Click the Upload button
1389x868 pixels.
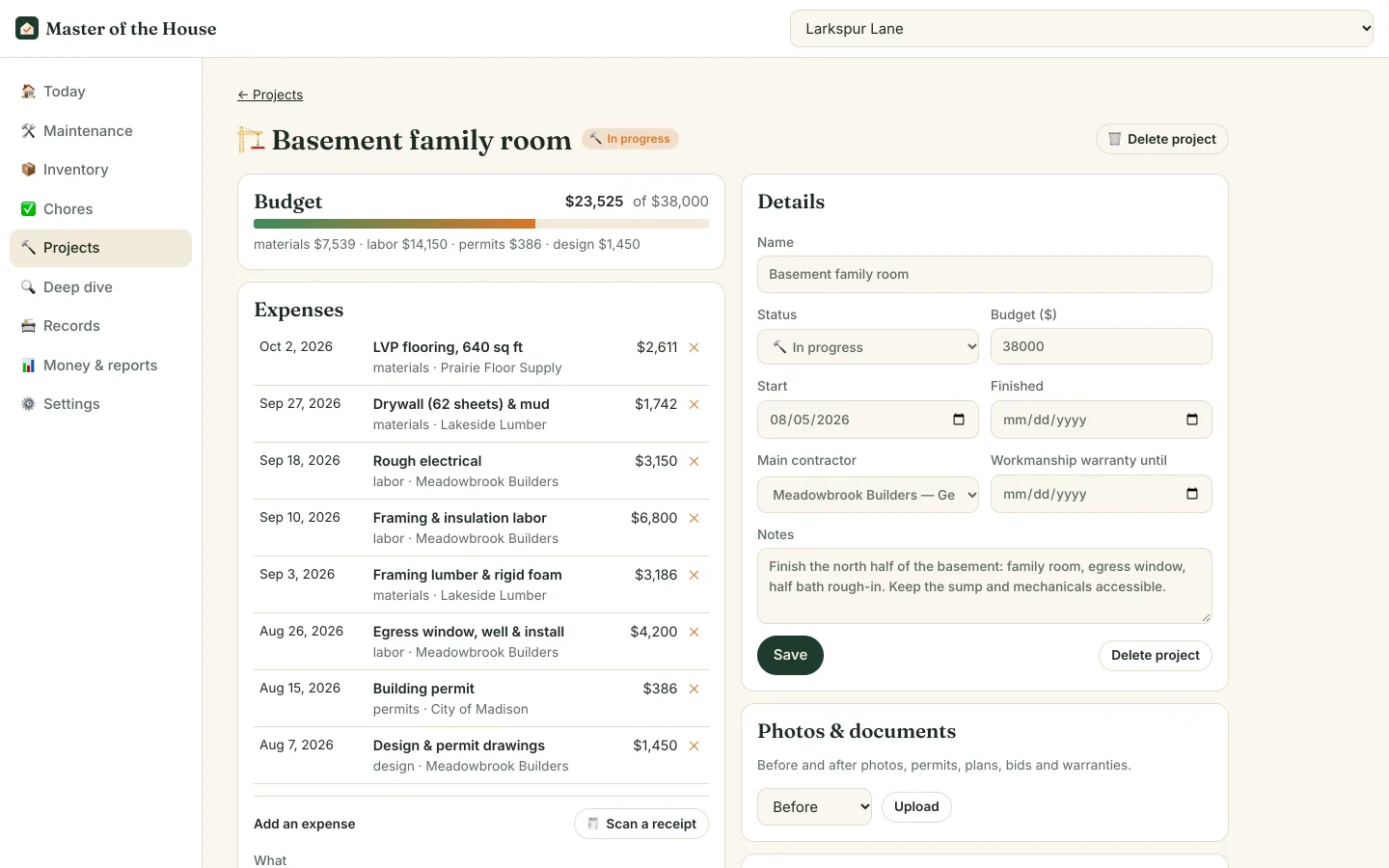(916, 807)
